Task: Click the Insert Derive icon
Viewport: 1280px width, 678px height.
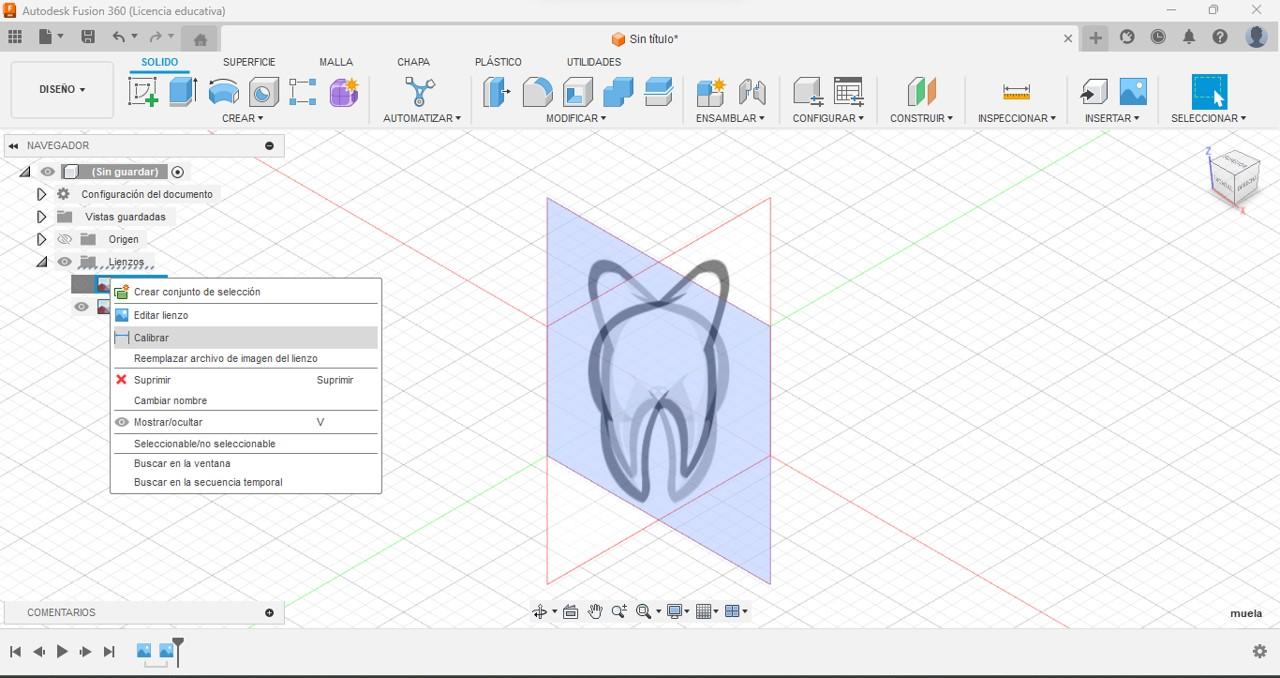Action: 1093,92
